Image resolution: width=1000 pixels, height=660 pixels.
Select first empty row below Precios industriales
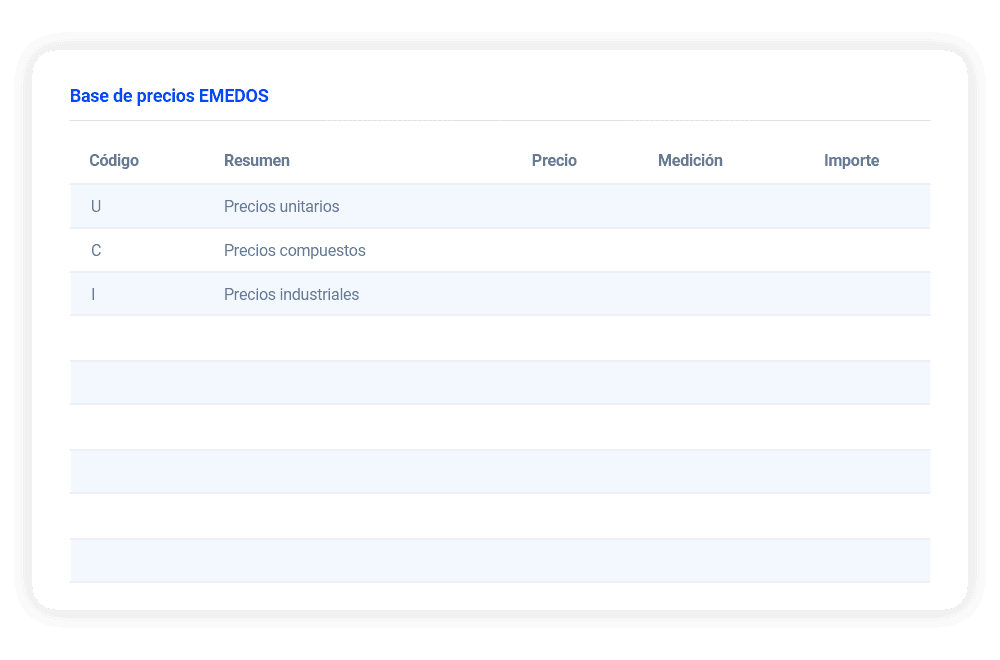click(x=500, y=338)
